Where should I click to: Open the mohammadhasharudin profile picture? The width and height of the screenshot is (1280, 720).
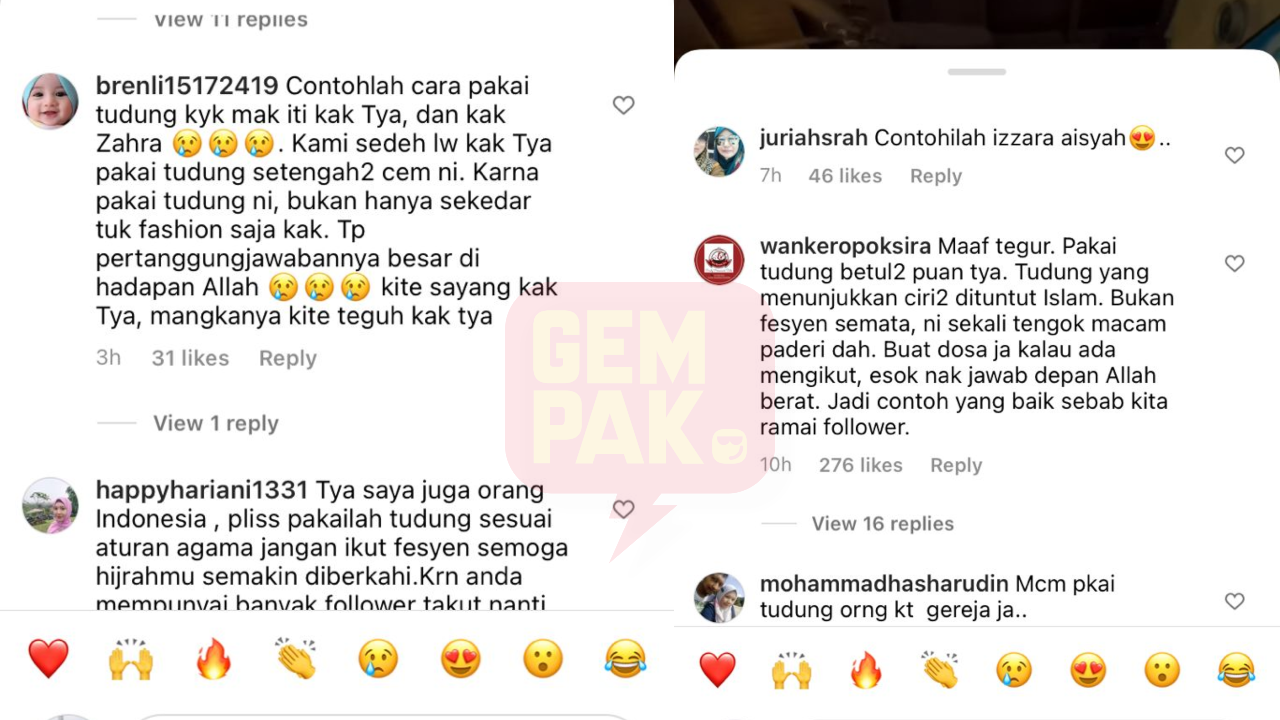(x=719, y=597)
